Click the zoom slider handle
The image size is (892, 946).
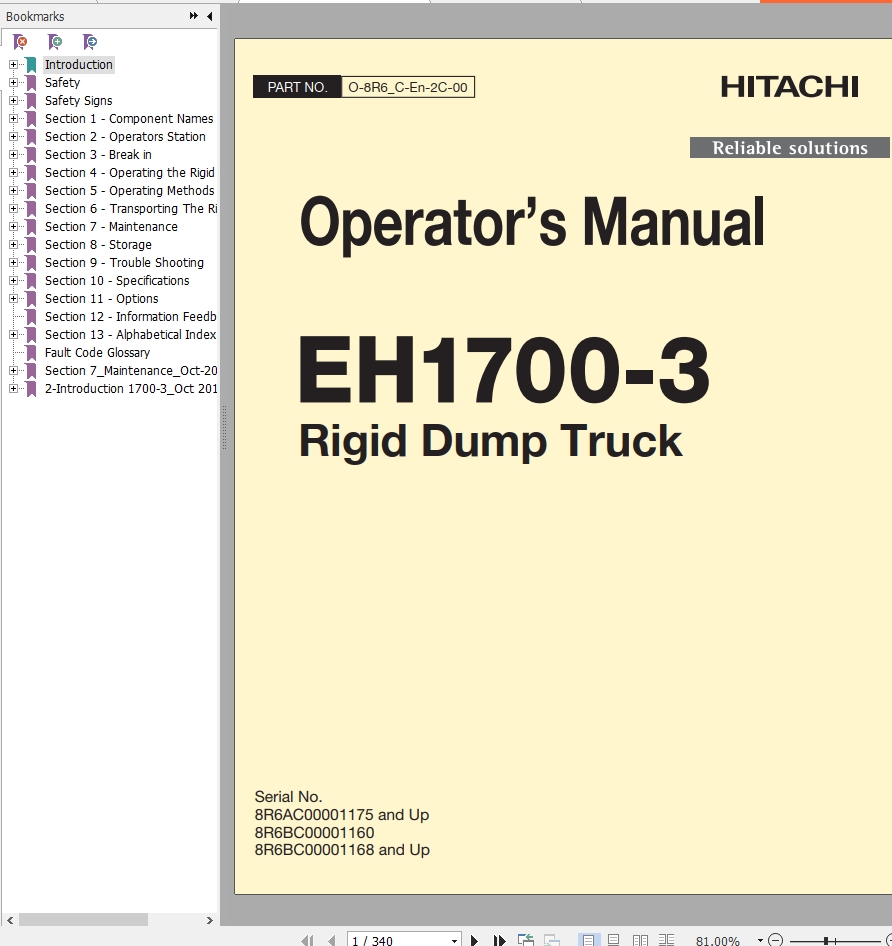tap(825, 940)
